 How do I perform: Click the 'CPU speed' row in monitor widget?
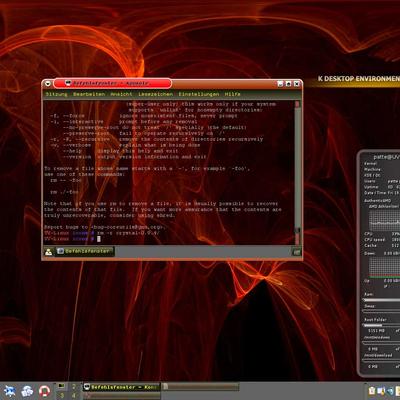382,240
